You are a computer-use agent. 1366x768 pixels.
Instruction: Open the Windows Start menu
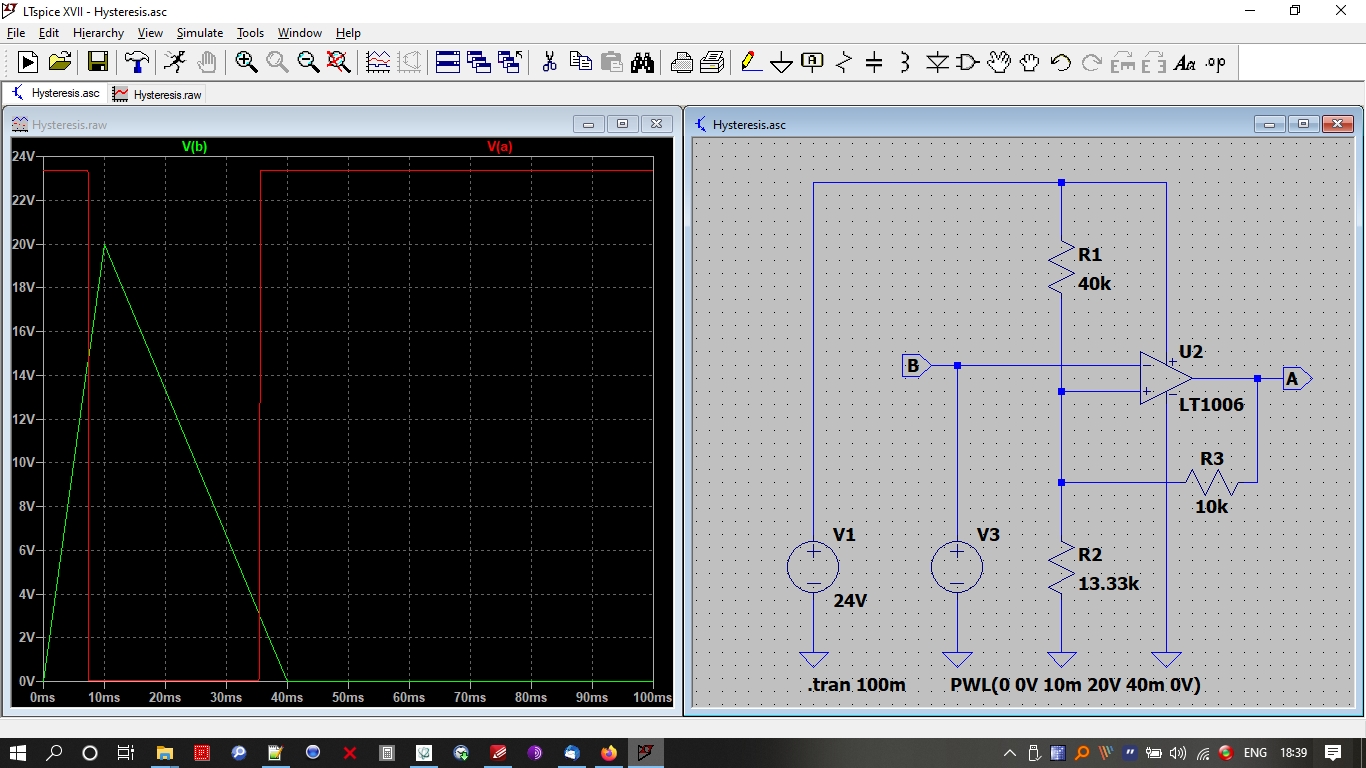coord(18,752)
